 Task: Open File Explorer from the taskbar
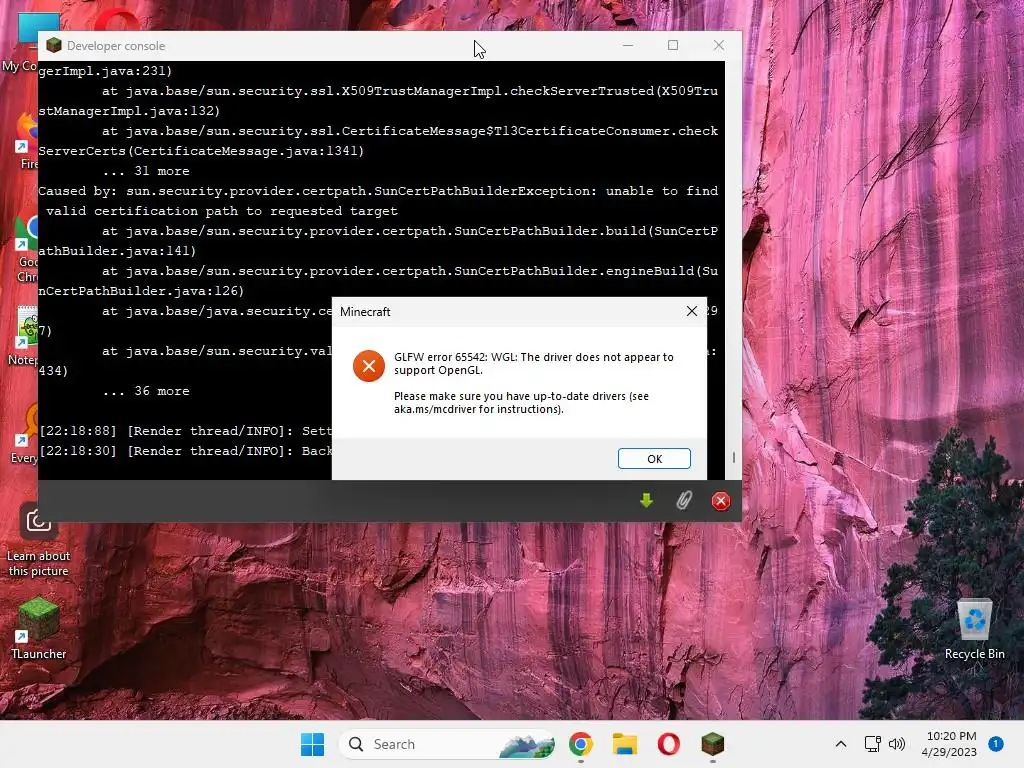(624, 744)
